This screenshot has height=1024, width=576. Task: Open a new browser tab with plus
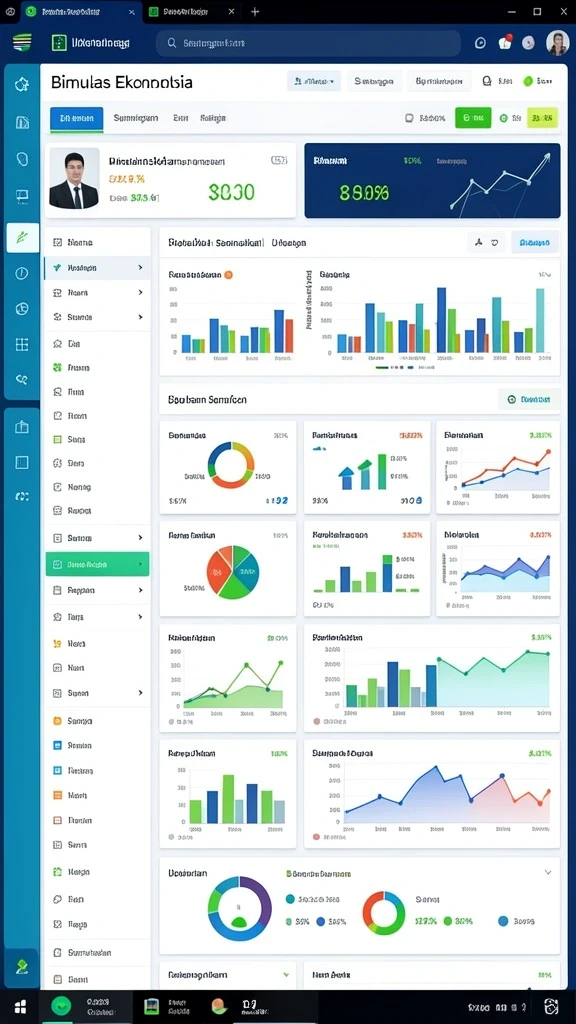[x=255, y=12]
